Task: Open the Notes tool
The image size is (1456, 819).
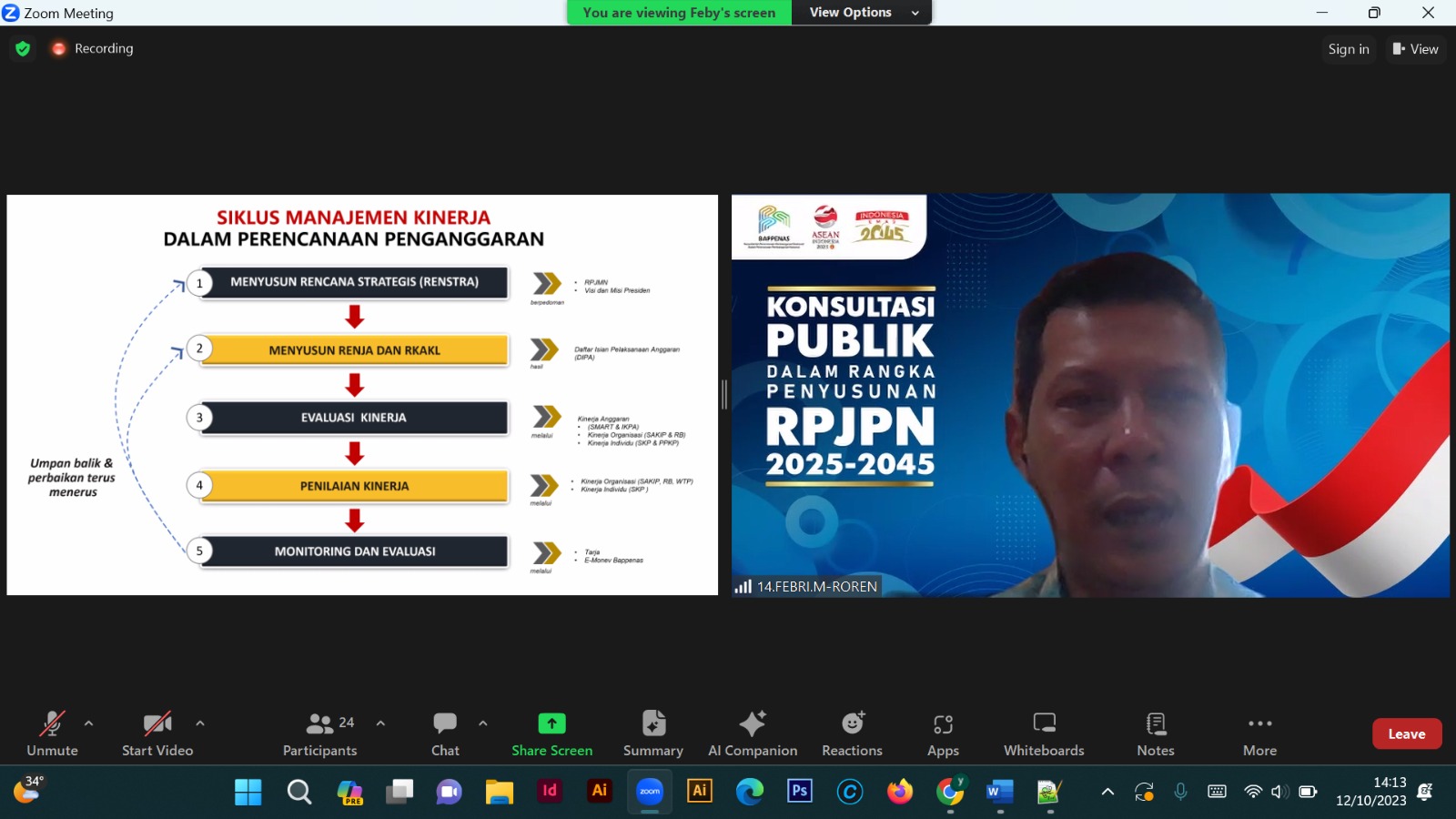Action: pyautogui.click(x=1155, y=733)
